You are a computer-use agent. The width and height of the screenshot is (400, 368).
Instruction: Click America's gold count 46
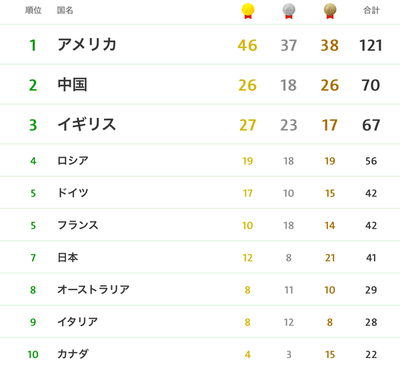click(x=247, y=45)
